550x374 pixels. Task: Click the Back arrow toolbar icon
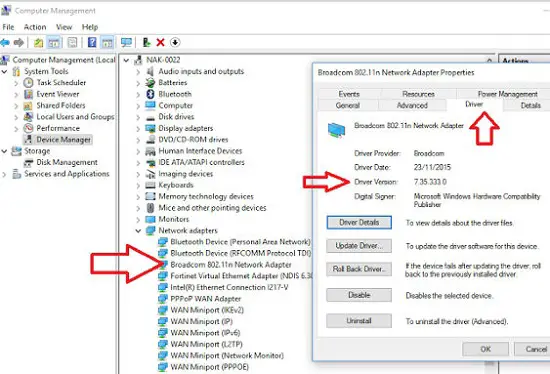(x=5, y=43)
